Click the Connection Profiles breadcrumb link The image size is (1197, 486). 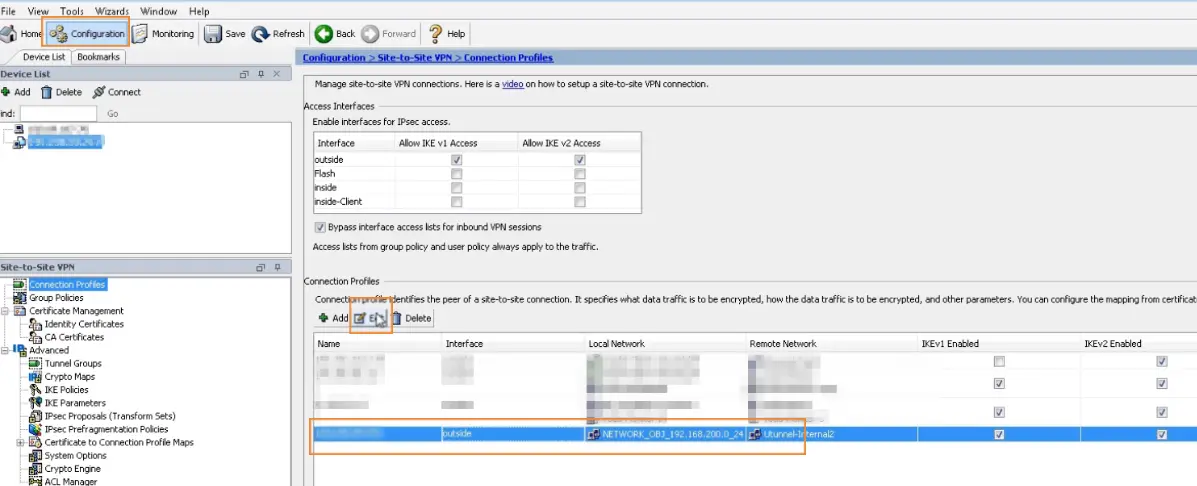pyautogui.click(x=508, y=58)
